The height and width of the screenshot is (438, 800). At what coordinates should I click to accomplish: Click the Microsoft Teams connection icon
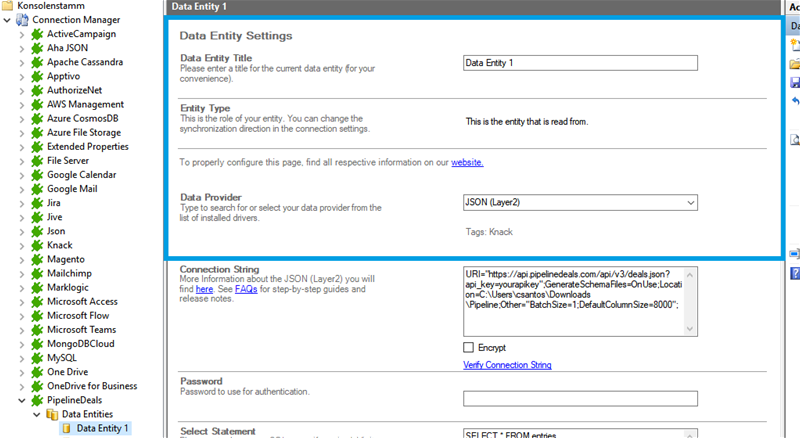pyautogui.click(x=38, y=330)
